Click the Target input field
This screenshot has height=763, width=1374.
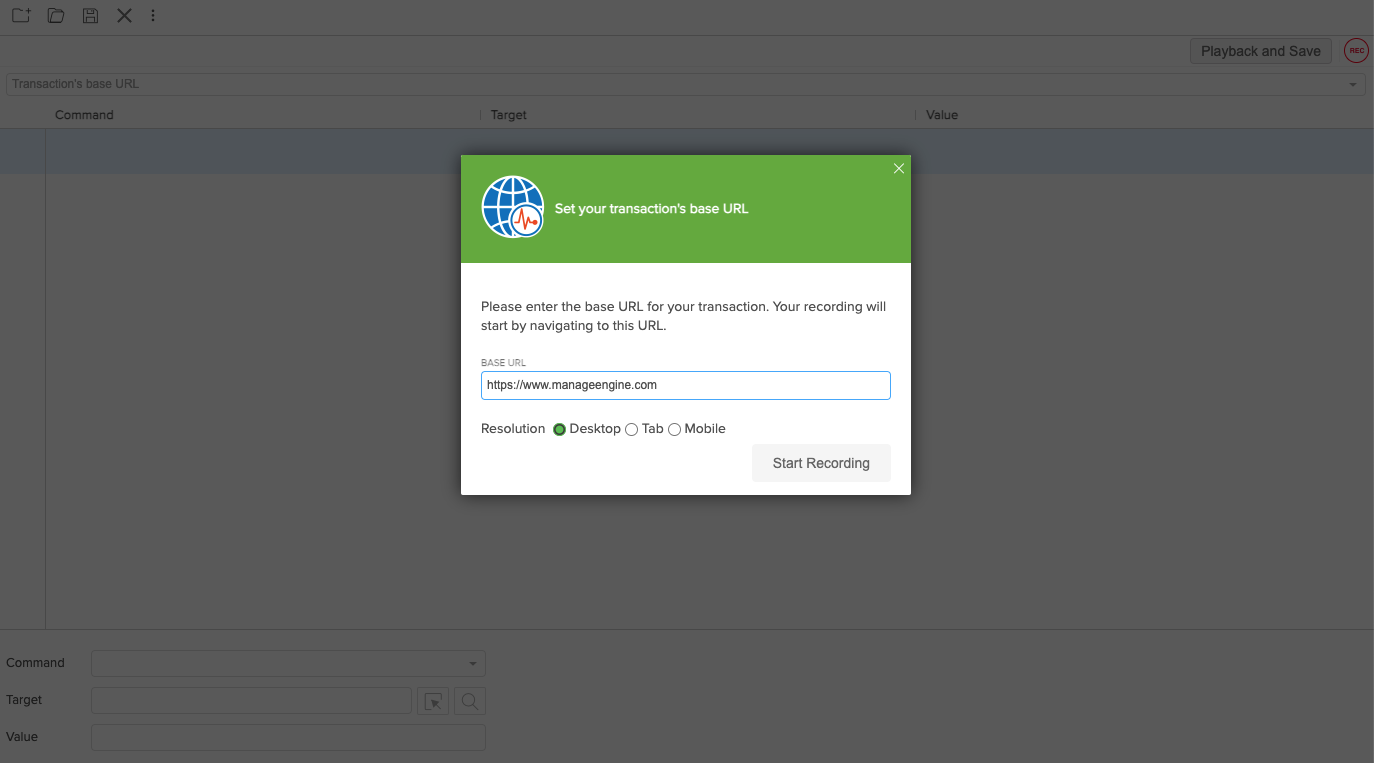tap(251, 700)
